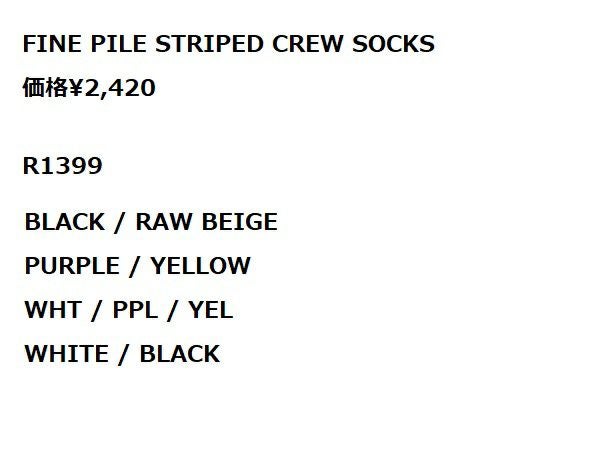Click the word YELLOW
The image size is (600, 450).
(200, 266)
